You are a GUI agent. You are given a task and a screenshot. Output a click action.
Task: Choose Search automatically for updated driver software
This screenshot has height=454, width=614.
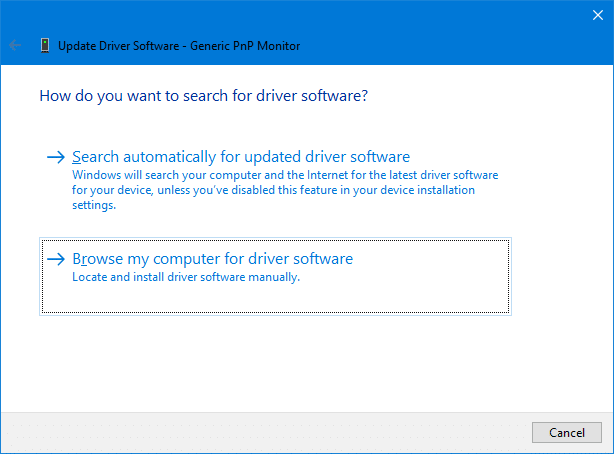241,157
